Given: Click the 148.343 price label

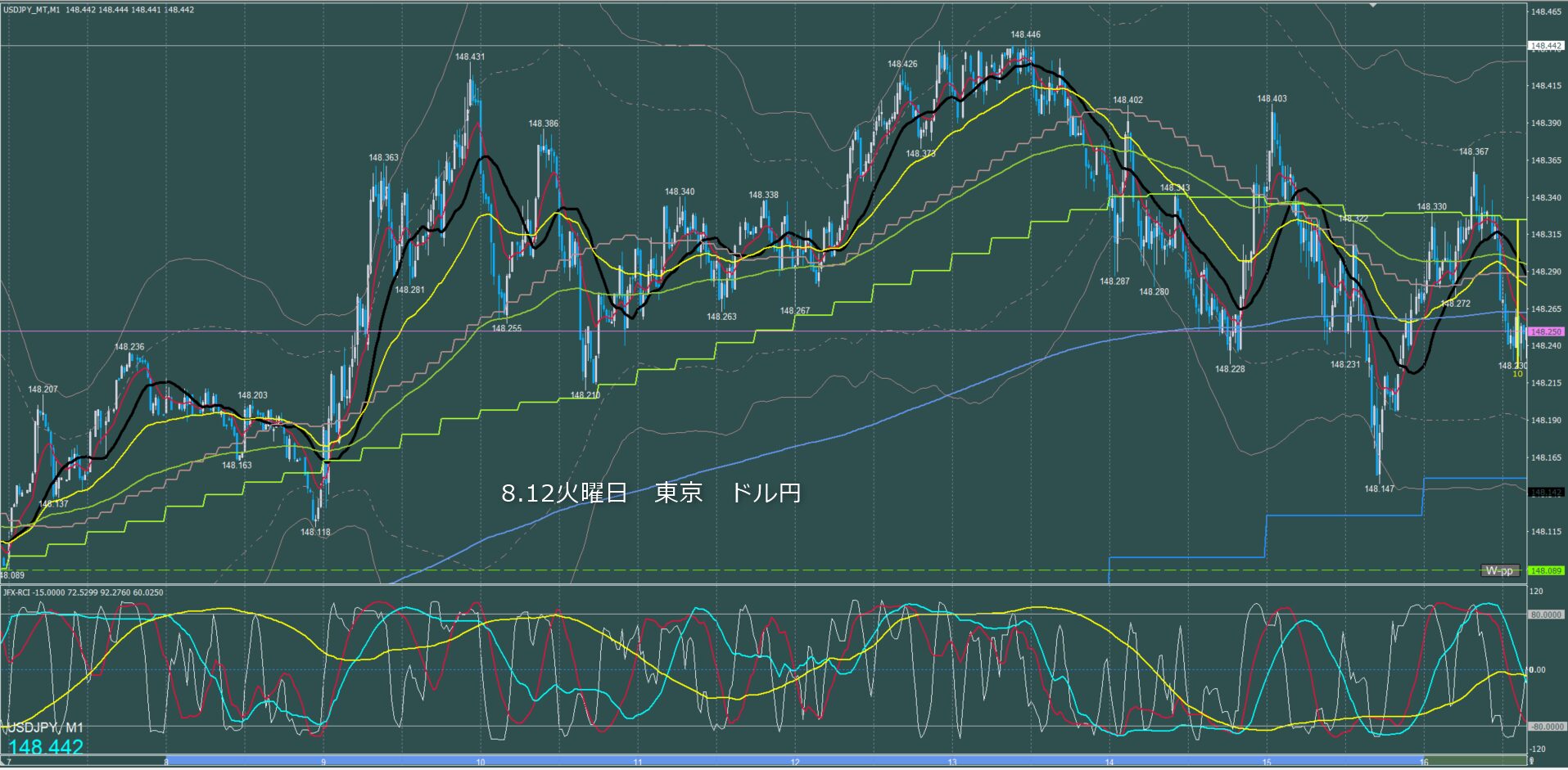Looking at the screenshot, I should (1175, 187).
